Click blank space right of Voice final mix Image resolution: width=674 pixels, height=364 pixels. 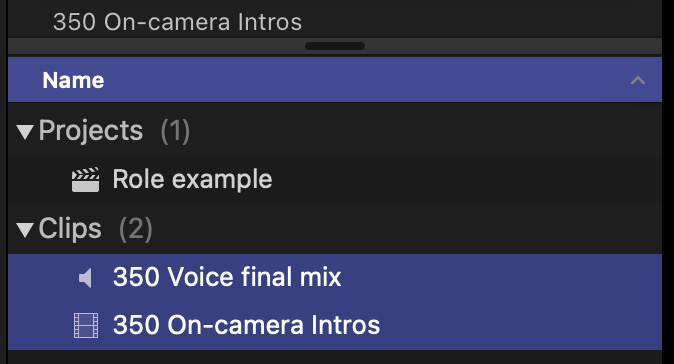pyautogui.click(x=502, y=278)
